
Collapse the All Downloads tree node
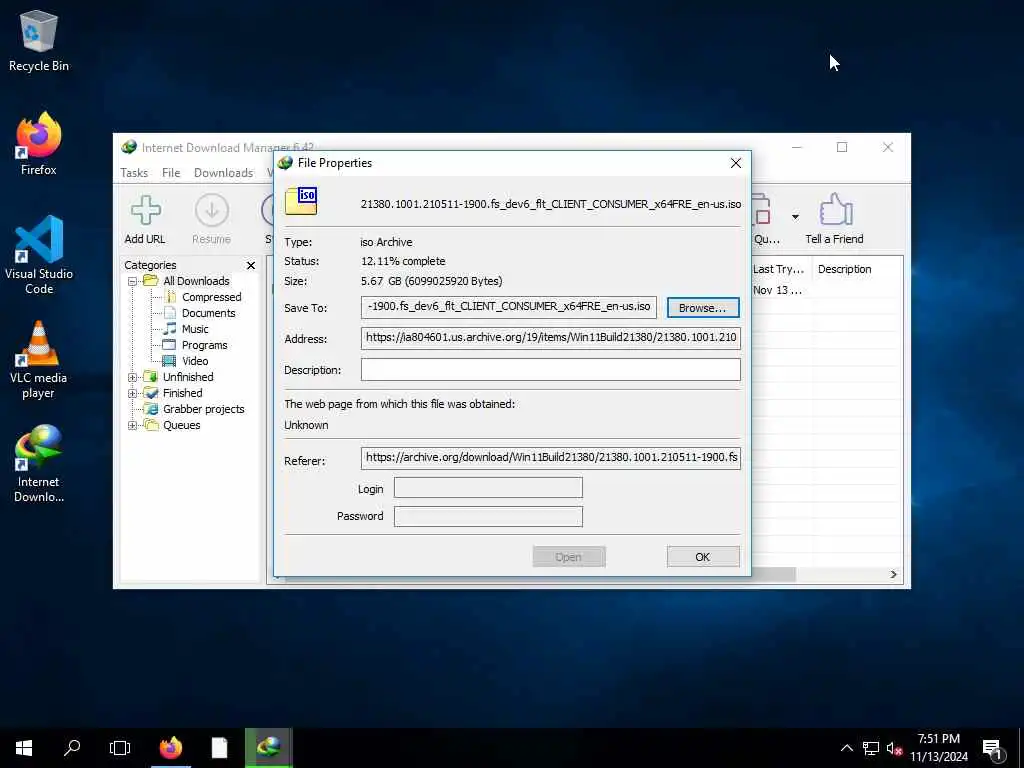tap(133, 281)
